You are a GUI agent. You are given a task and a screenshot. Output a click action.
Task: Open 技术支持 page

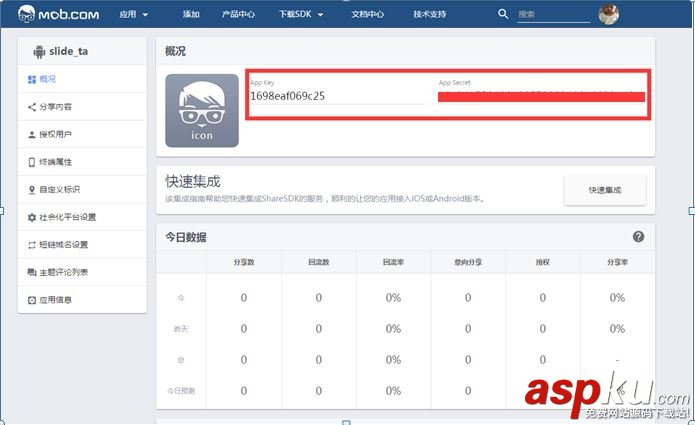(429, 14)
